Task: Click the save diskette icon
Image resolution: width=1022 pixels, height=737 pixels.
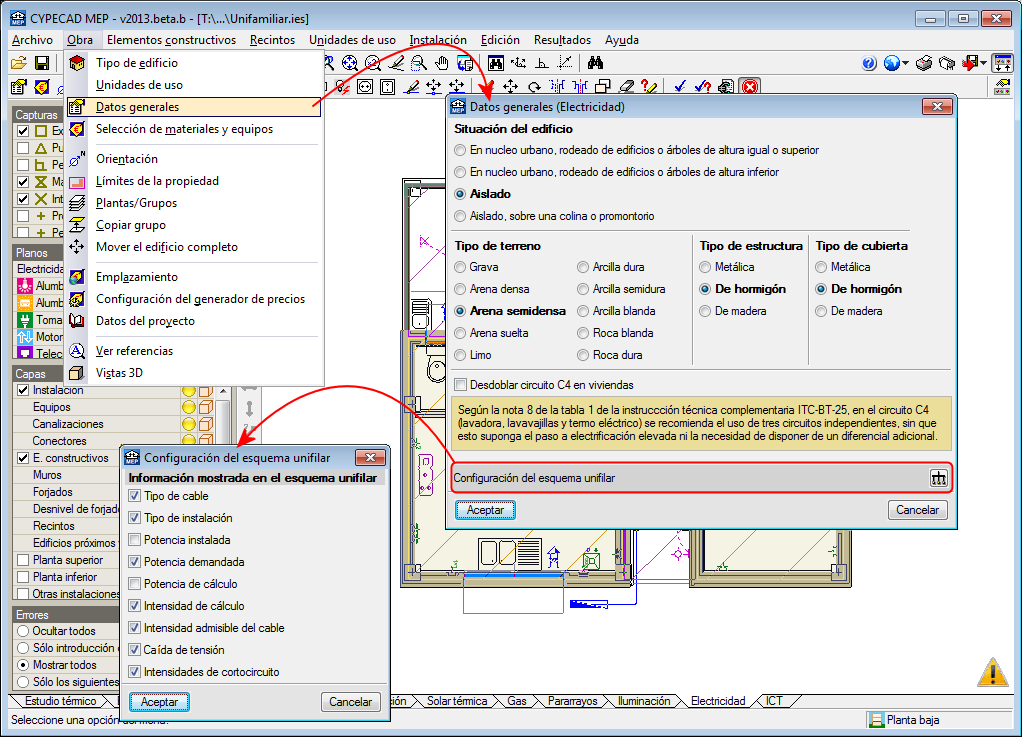Action: pyautogui.click(x=42, y=63)
